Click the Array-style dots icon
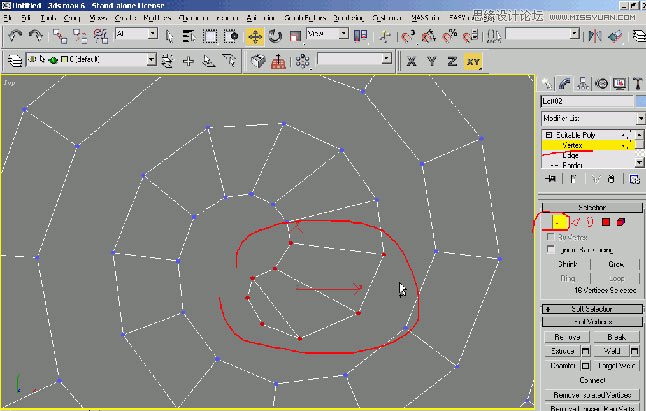Screen dimensions: 646x411 302,61
